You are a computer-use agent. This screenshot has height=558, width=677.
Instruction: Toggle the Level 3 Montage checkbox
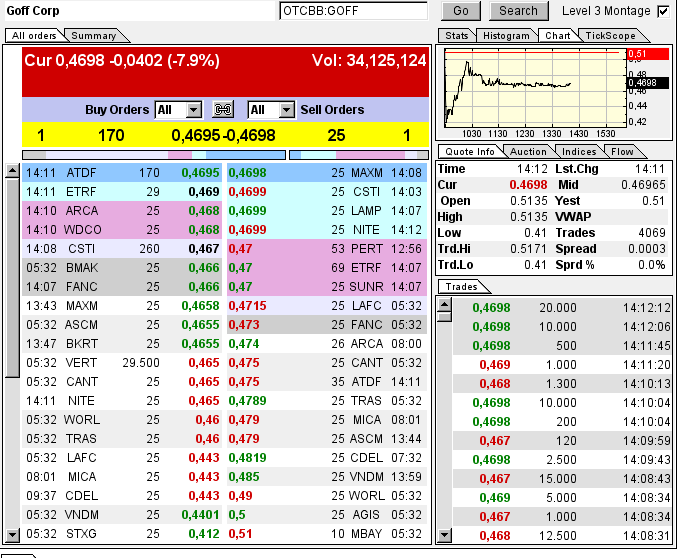pyautogui.click(x=663, y=11)
